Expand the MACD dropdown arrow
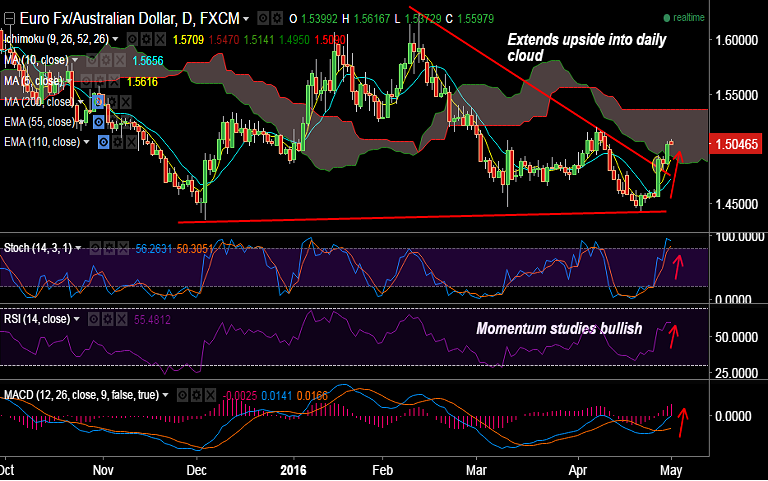 165,395
